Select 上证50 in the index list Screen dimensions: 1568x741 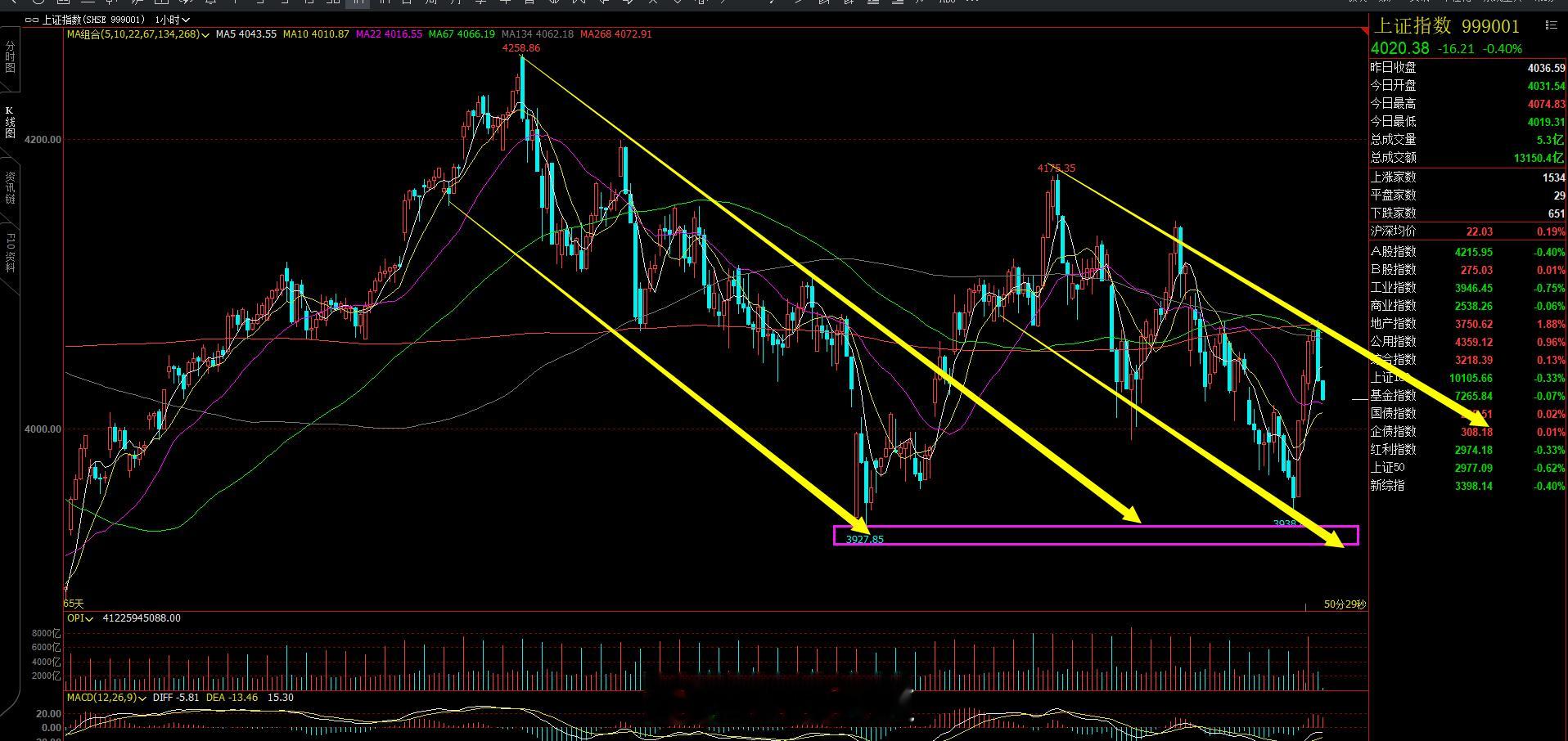coord(1468,468)
